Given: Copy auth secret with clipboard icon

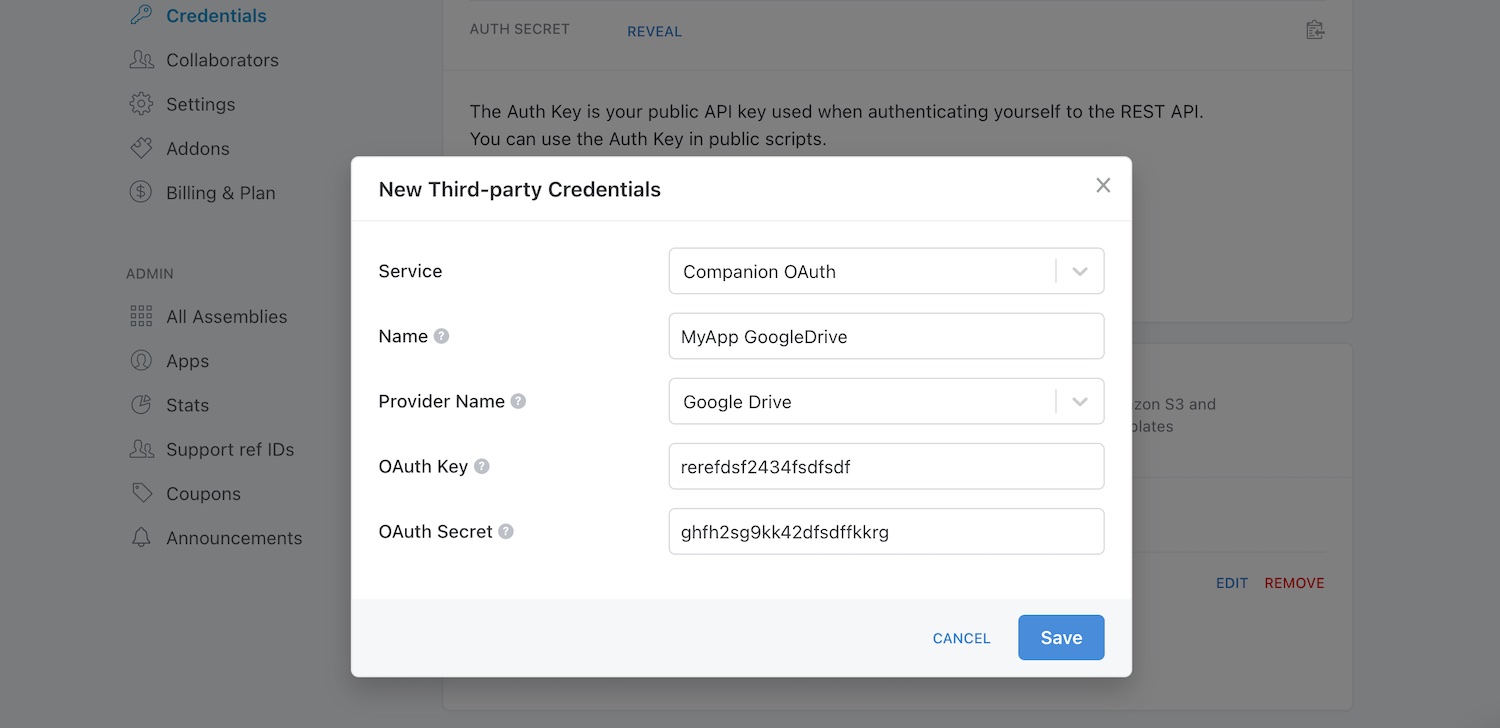Looking at the screenshot, I should tap(1315, 30).
